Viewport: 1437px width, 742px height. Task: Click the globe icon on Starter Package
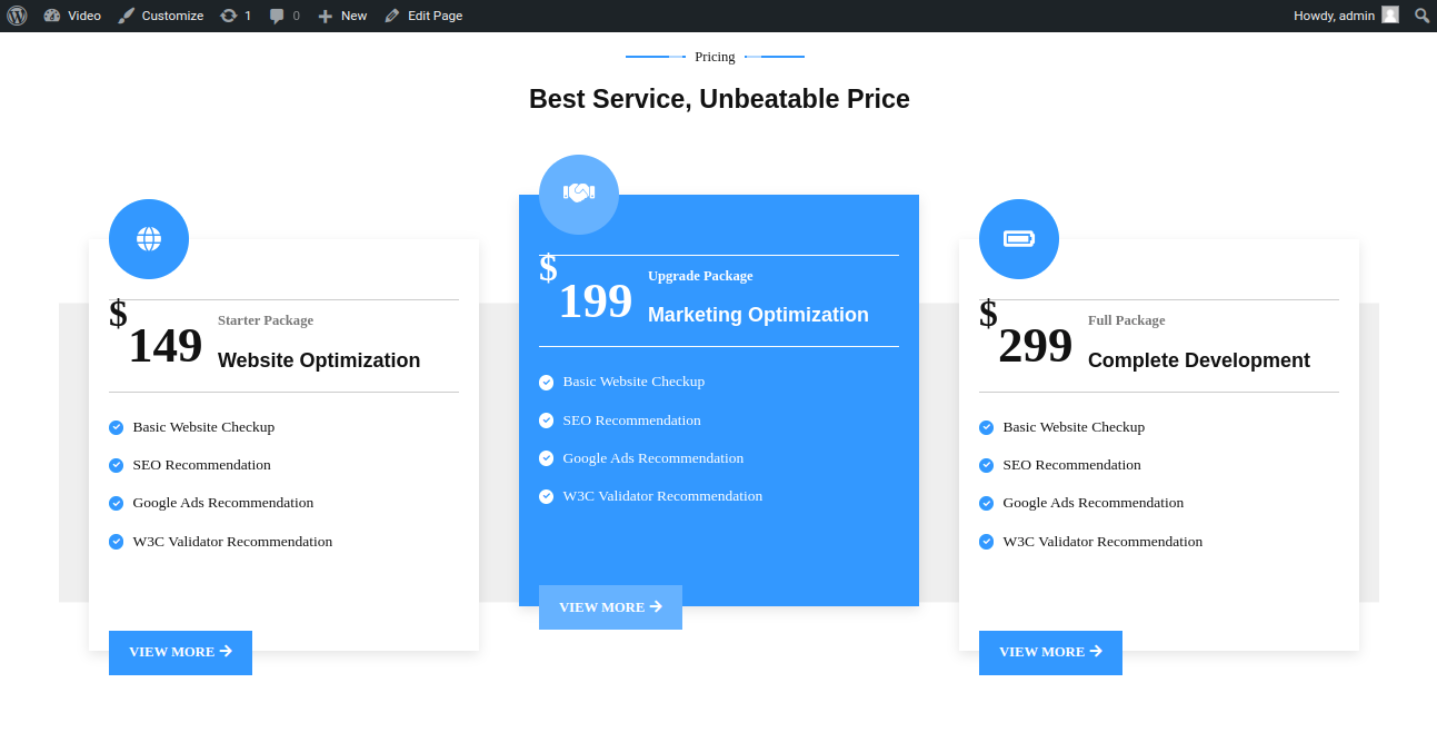149,239
